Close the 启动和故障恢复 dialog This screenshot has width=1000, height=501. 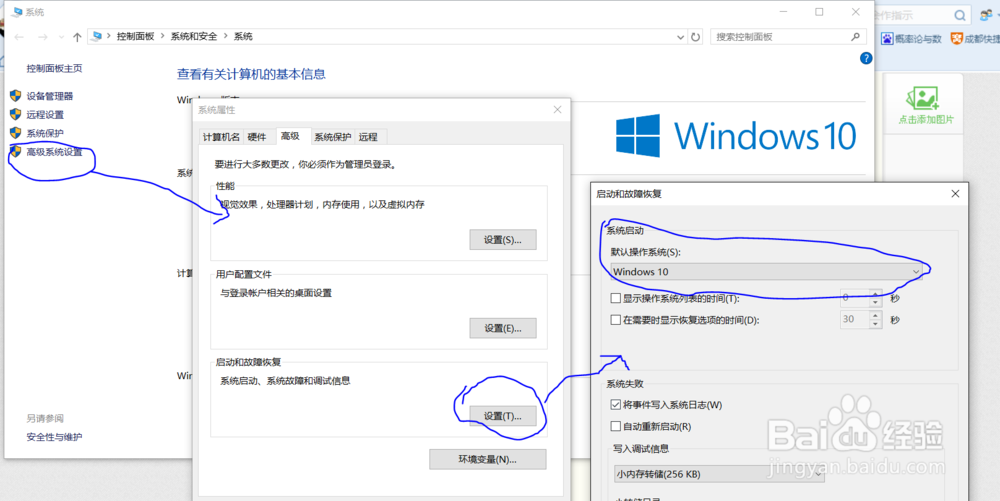(955, 194)
